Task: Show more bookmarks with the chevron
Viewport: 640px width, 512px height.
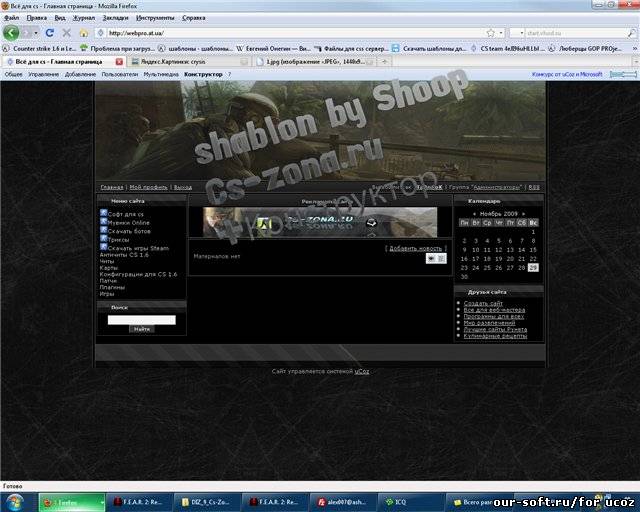Action: coord(635,48)
